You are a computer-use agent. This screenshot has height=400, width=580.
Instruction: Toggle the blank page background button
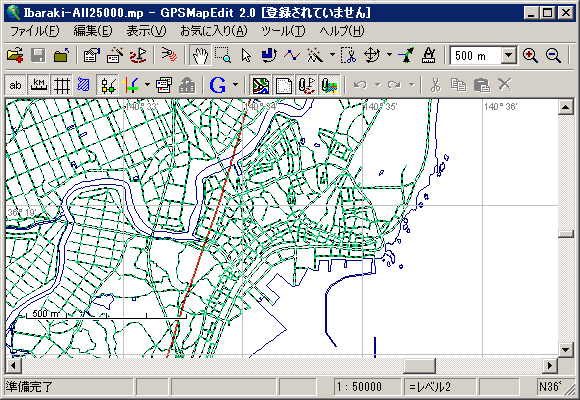point(283,85)
